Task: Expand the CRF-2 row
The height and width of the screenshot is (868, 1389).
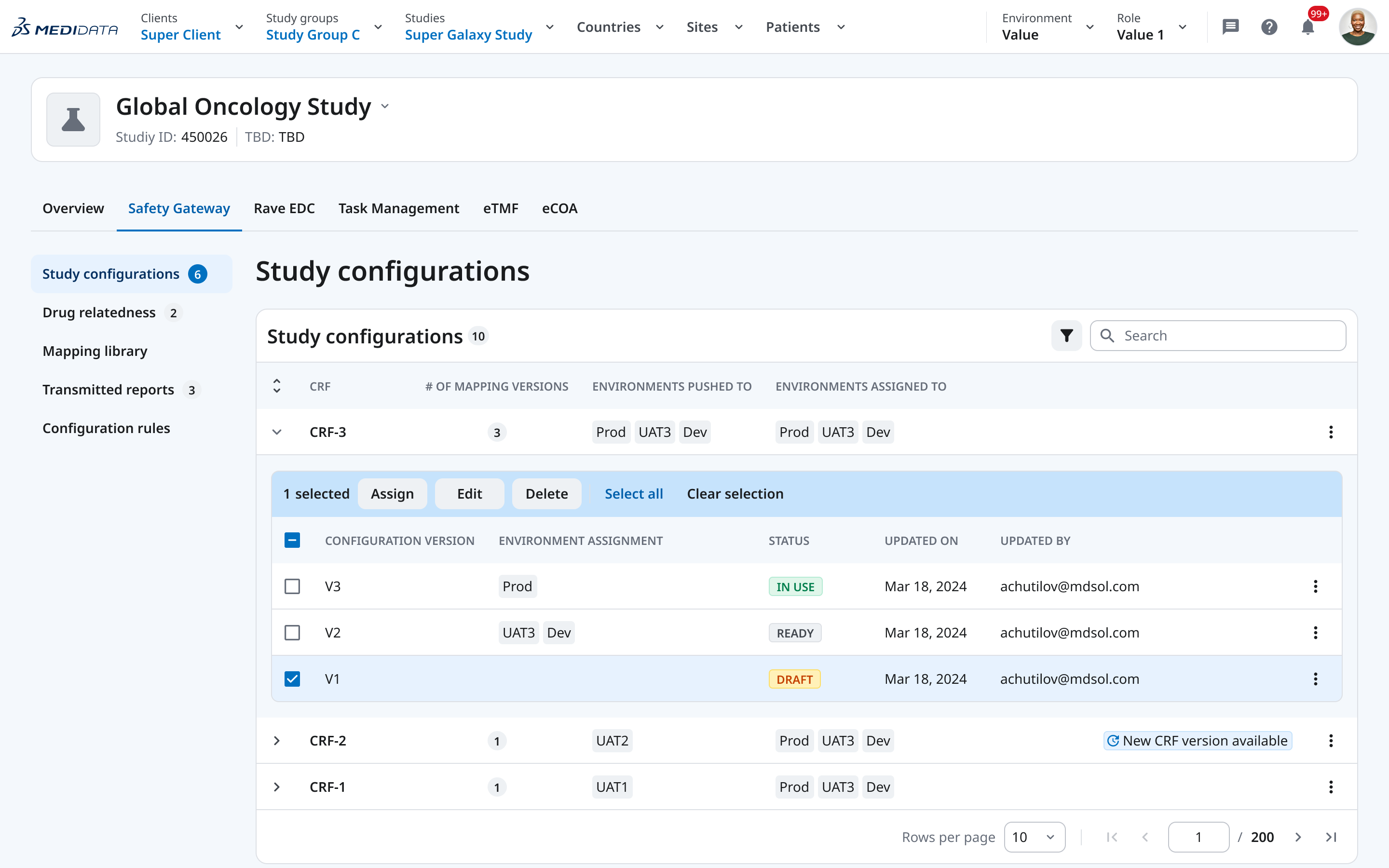Action: (x=277, y=741)
